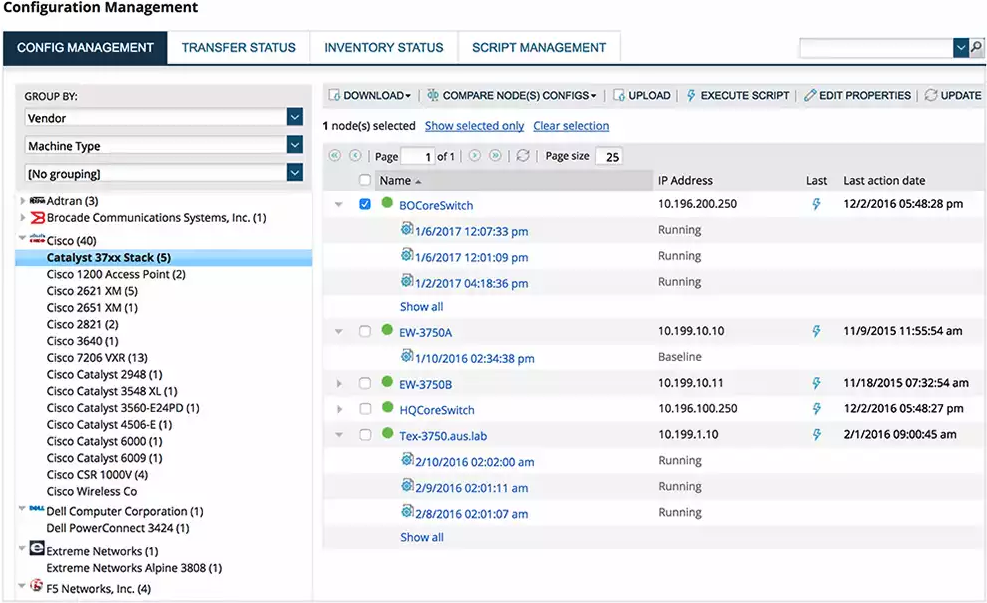Open the HQCoreSwitch node link
Image resolution: width=987 pixels, height=603 pixels.
[437, 410]
